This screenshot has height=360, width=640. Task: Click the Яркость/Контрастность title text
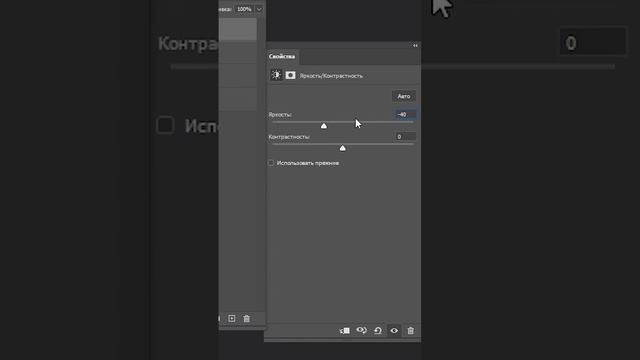click(331, 76)
